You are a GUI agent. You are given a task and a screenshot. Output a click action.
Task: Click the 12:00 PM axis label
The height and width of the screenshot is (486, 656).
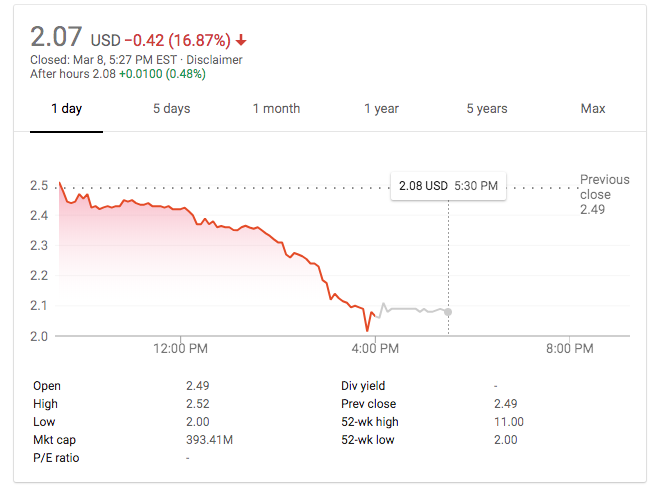(x=182, y=349)
